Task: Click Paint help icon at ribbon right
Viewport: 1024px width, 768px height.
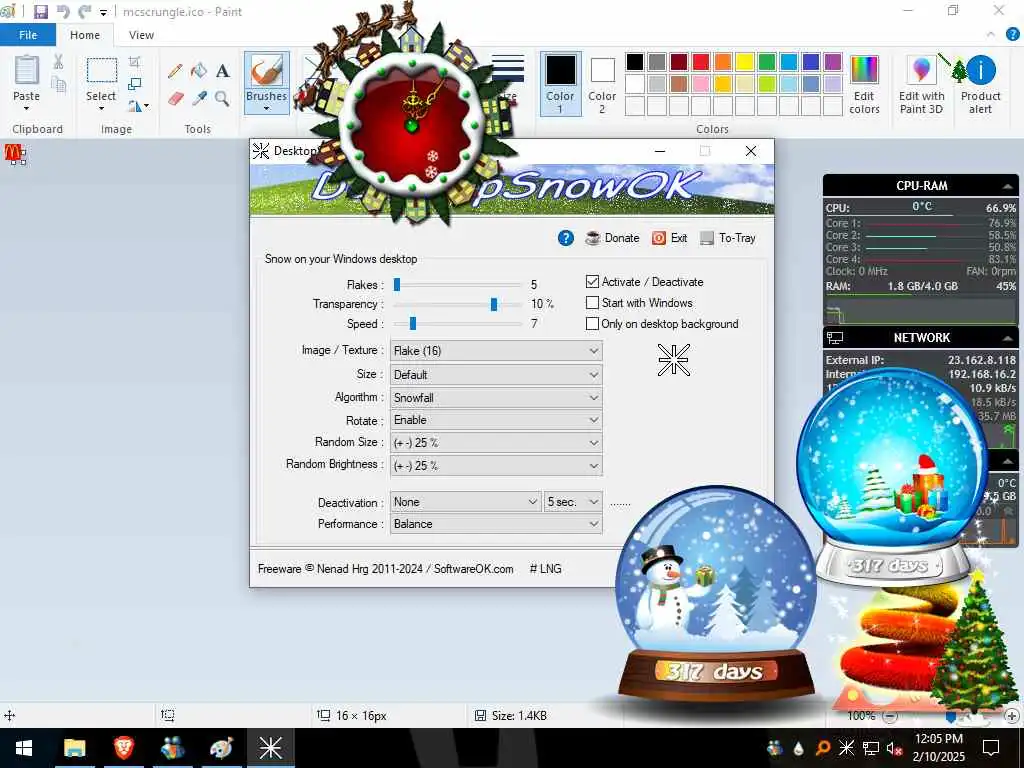Action: pos(1013,35)
